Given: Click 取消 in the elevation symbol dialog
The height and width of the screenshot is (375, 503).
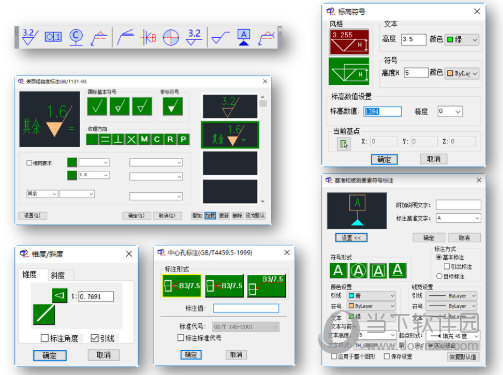Looking at the screenshot, I should [x=434, y=159].
